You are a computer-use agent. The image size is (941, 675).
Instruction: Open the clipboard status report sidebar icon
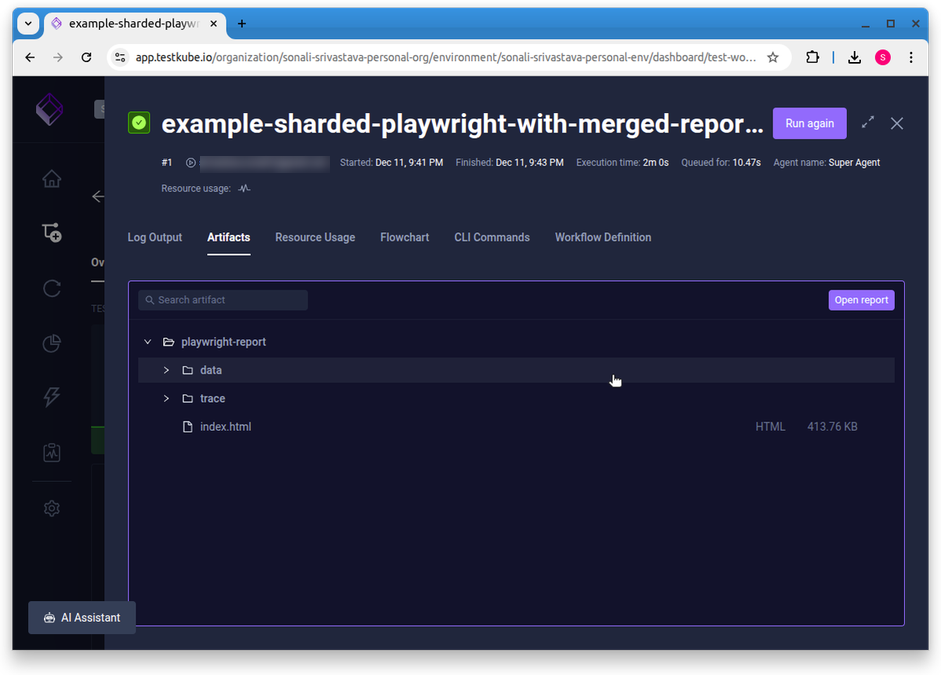click(x=52, y=452)
